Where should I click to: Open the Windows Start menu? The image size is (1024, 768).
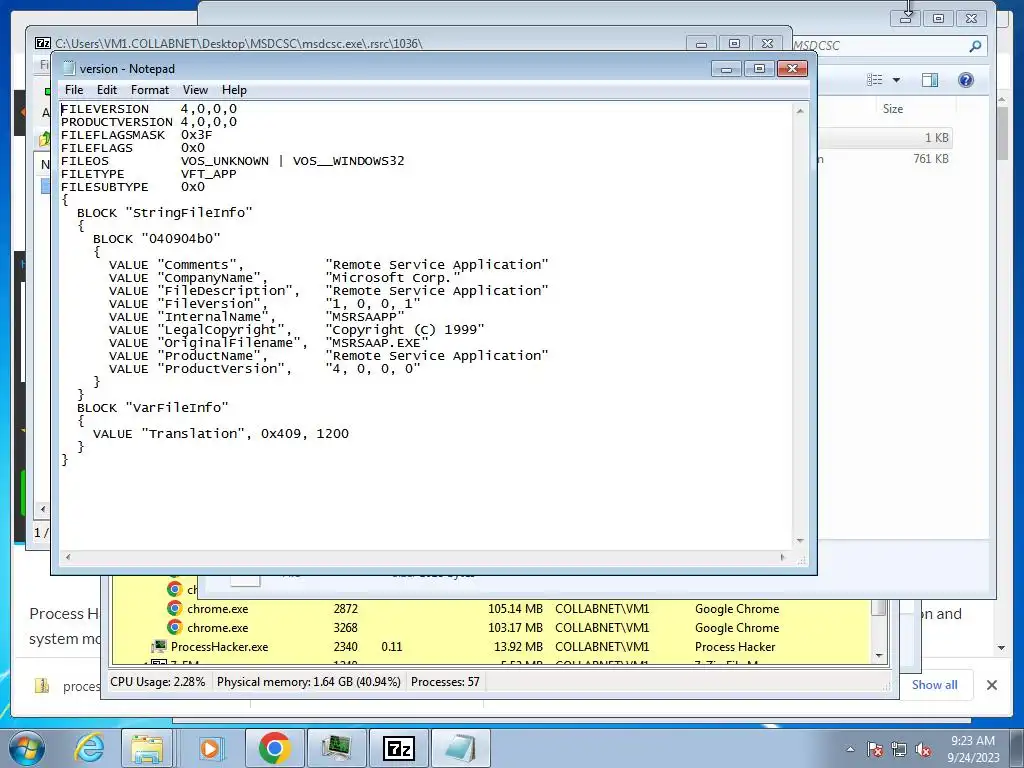point(26,748)
